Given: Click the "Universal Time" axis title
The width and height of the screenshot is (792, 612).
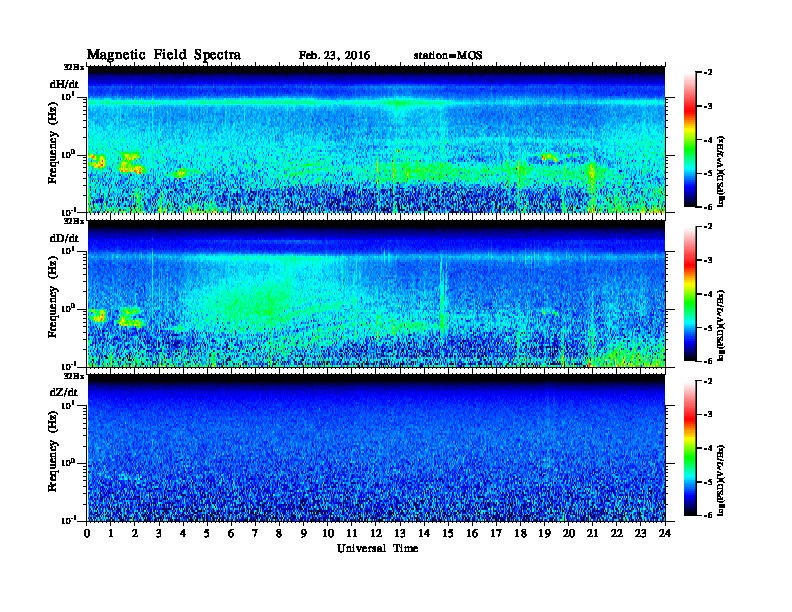Looking at the screenshot, I should [x=378, y=548].
